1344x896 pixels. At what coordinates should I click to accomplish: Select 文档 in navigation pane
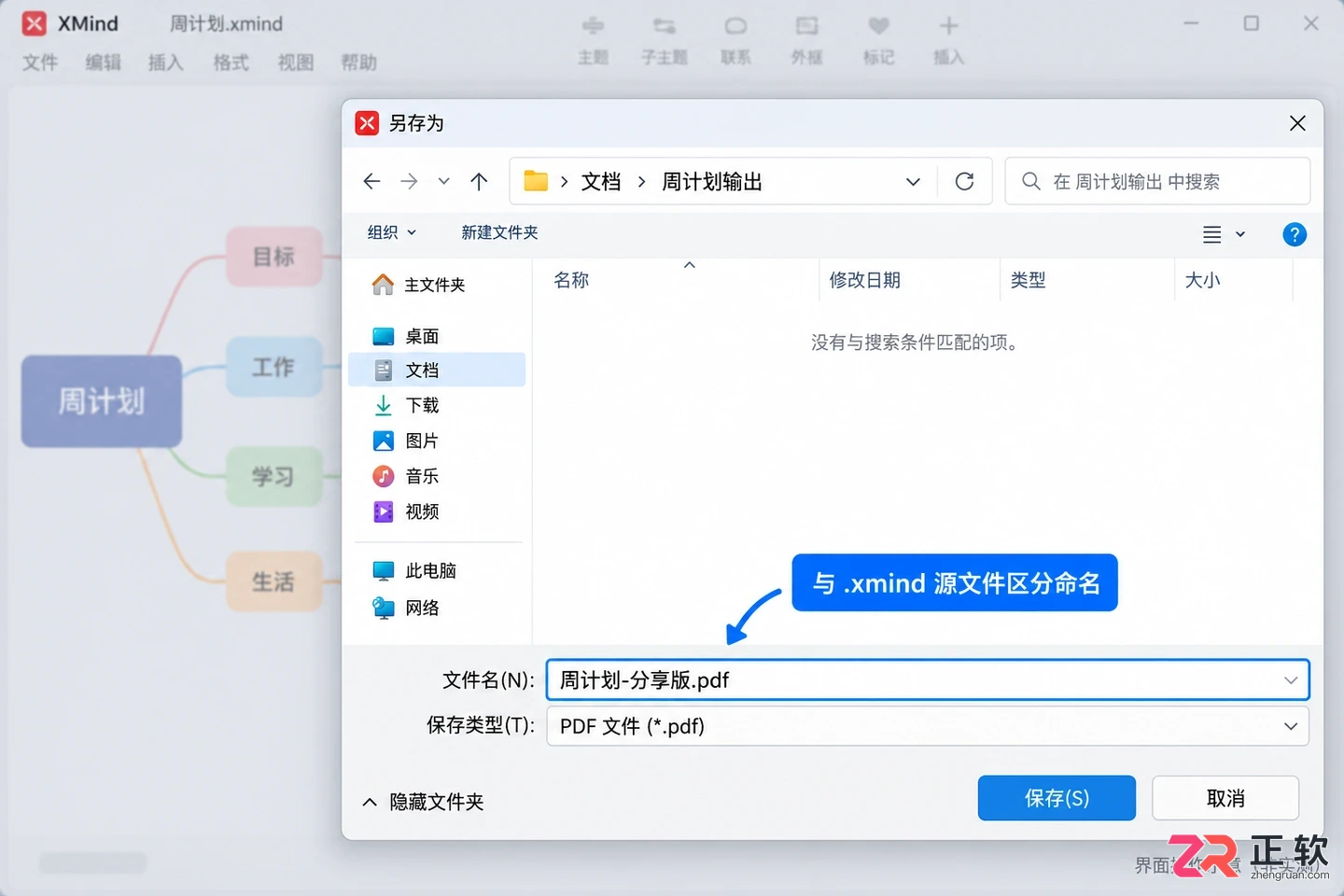click(437, 370)
